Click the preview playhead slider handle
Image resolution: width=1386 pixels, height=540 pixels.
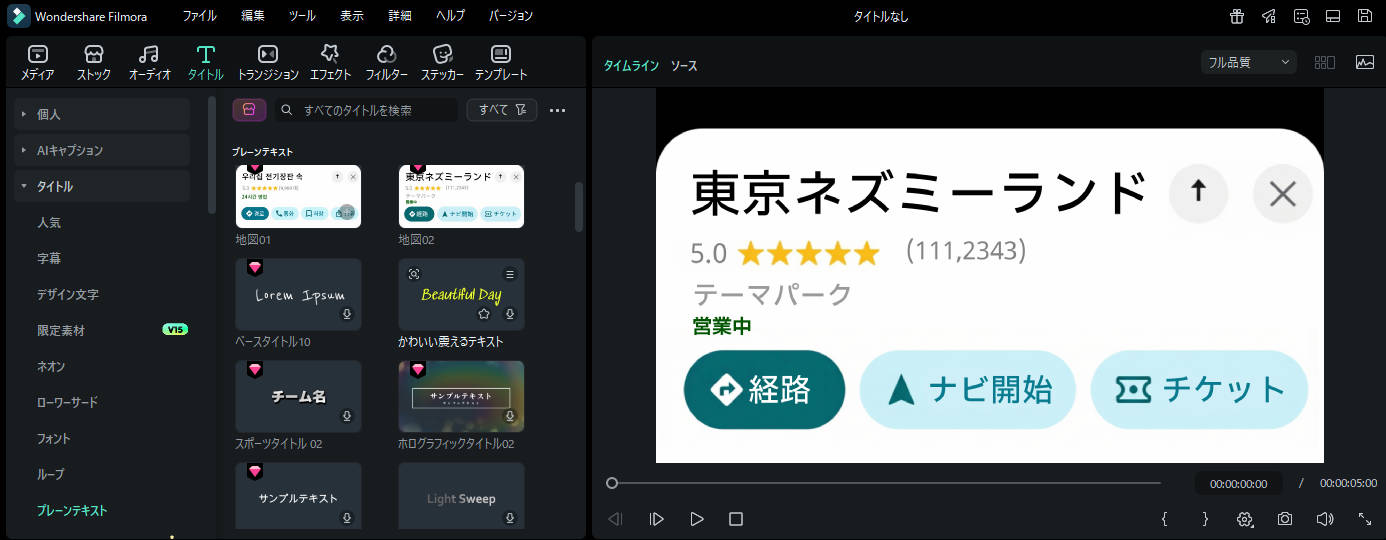point(612,483)
